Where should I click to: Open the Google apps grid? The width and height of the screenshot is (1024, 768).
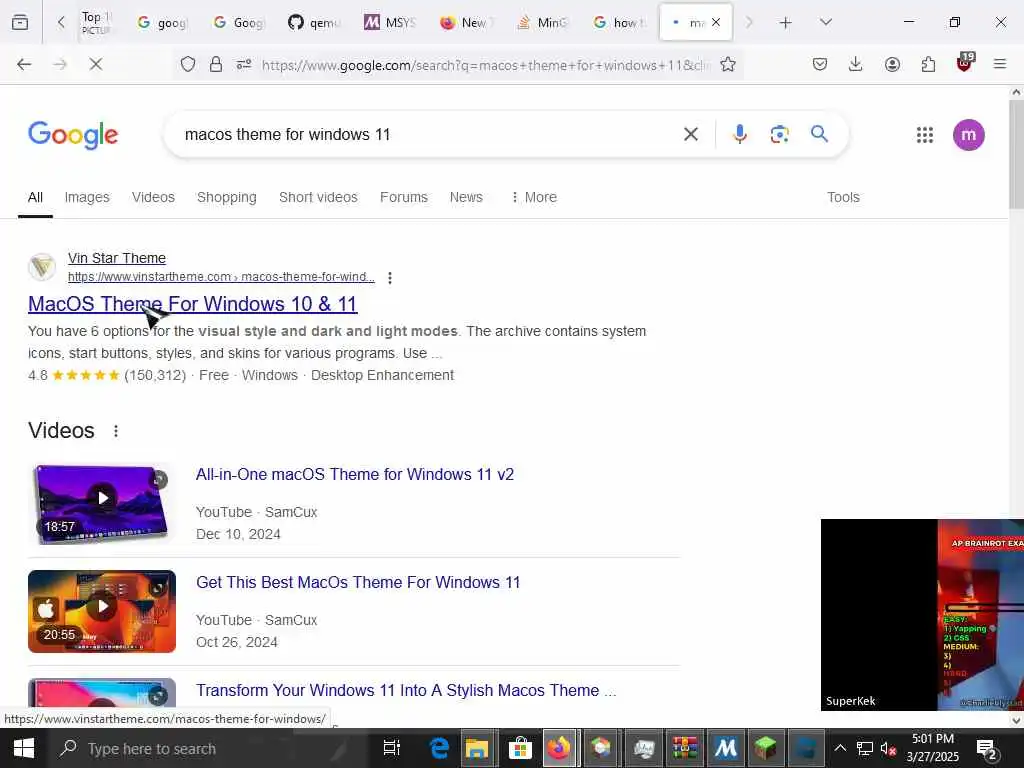click(924, 135)
